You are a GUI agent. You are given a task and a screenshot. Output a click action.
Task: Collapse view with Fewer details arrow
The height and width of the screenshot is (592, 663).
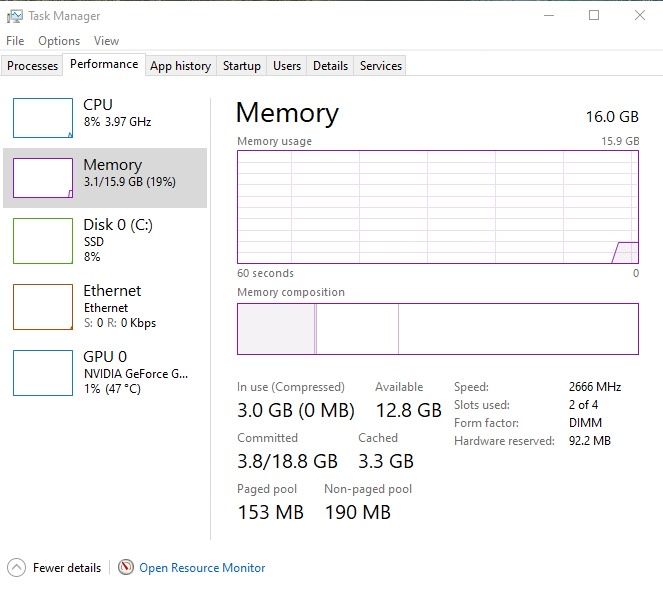(16, 567)
